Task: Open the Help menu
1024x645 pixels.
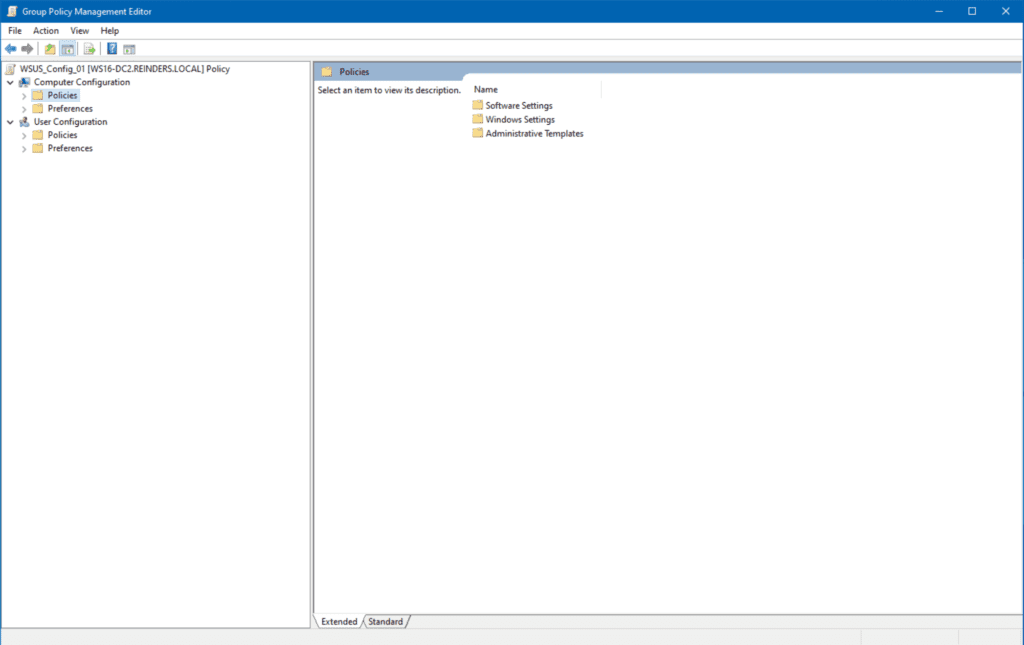Action: click(109, 31)
